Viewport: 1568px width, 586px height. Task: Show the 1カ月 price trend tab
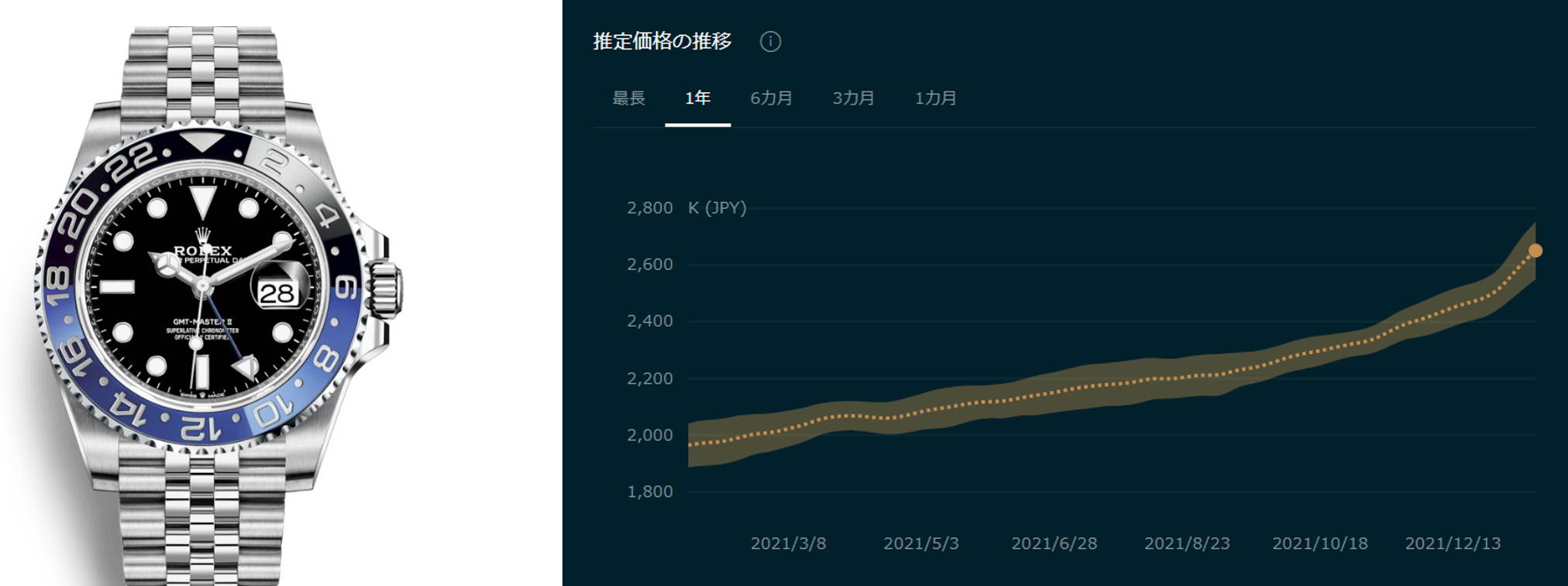coord(935,98)
